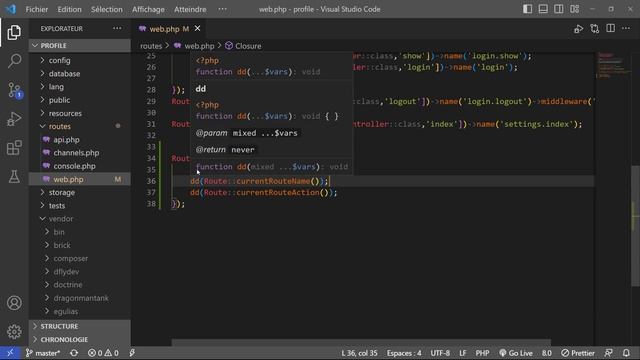The height and width of the screenshot is (360, 640).
Task: Click Prettier status bar item
Action: 578,353
